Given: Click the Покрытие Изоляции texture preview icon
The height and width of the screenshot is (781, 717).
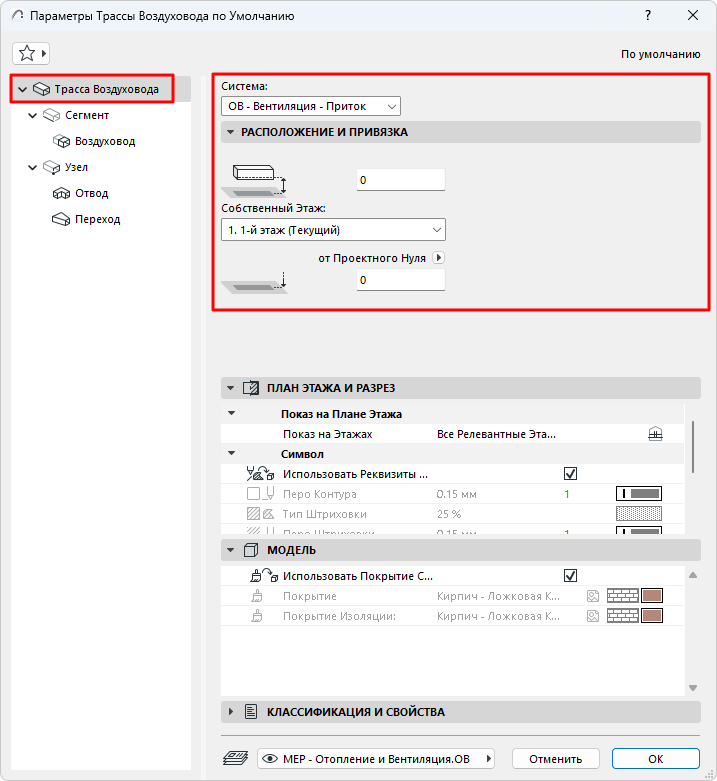Looking at the screenshot, I should tap(593, 616).
